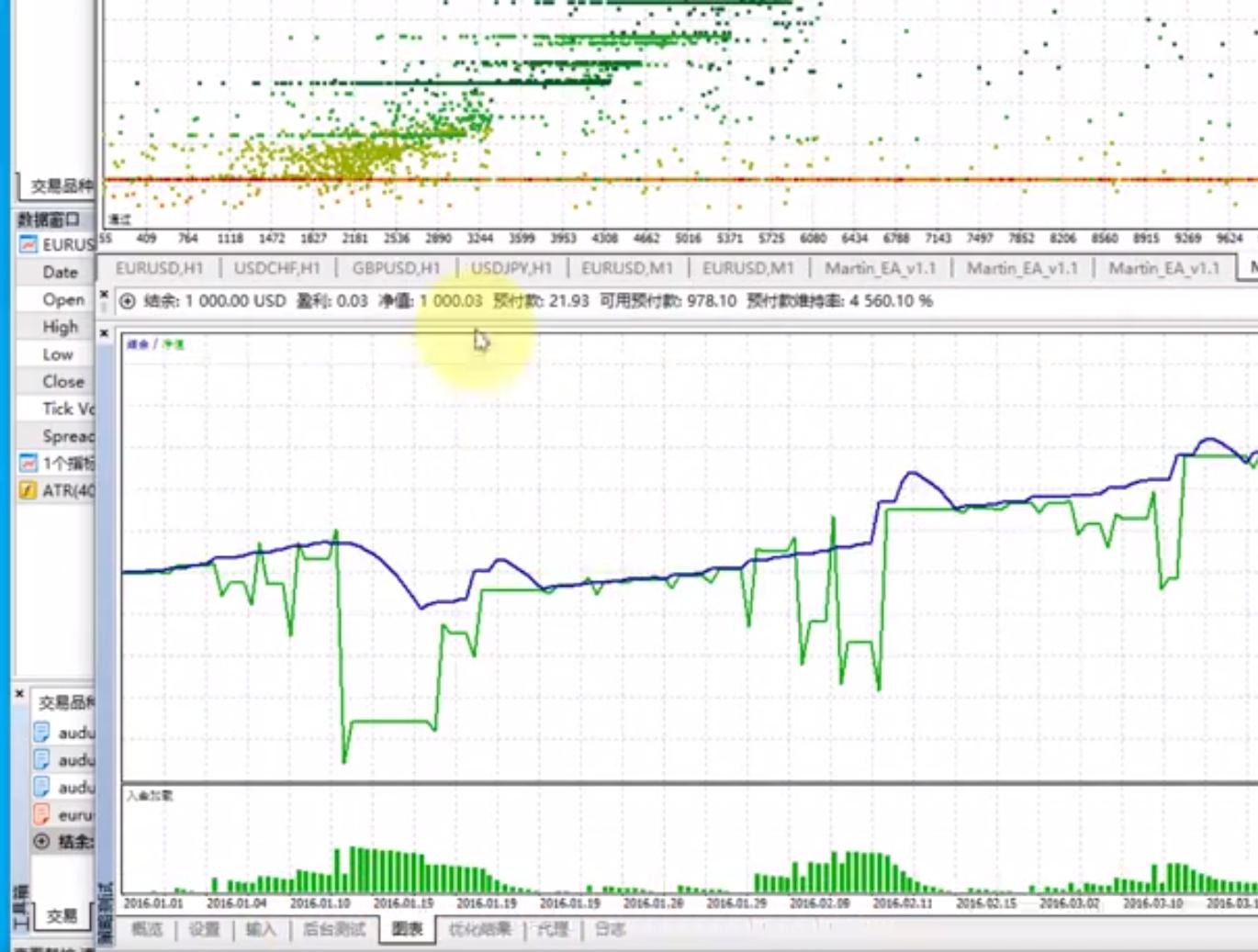Close the bottom-left trade list panel
This screenshot has width=1258, height=952.
pyautogui.click(x=19, y=694)
